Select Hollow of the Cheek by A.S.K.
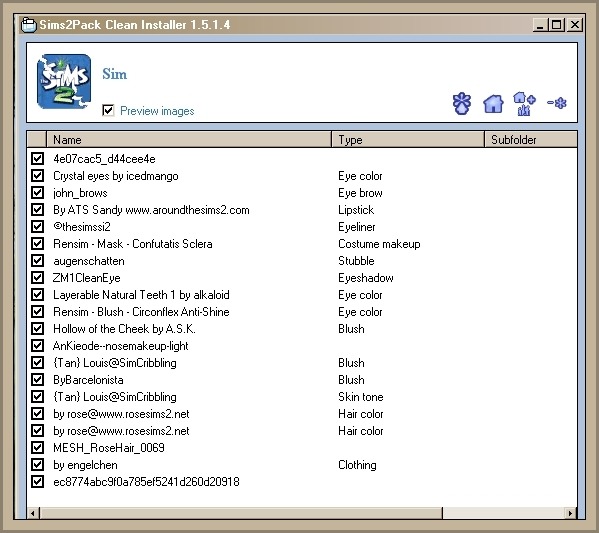This screenshot has height=533, width=599. coord(302,329)
